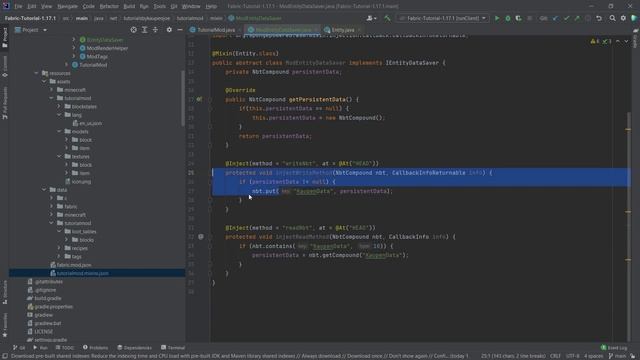The width and height of the screenshot is (640, 360).
Task: Build project with the hammer icon
Action: point(387,18)
